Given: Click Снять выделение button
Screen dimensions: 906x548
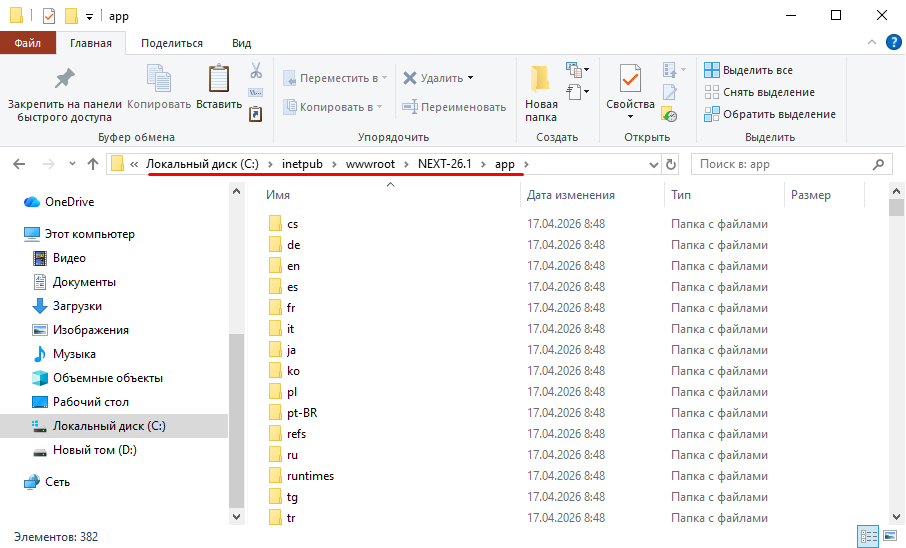Looking at the screenshot, I should coord(760,92).
